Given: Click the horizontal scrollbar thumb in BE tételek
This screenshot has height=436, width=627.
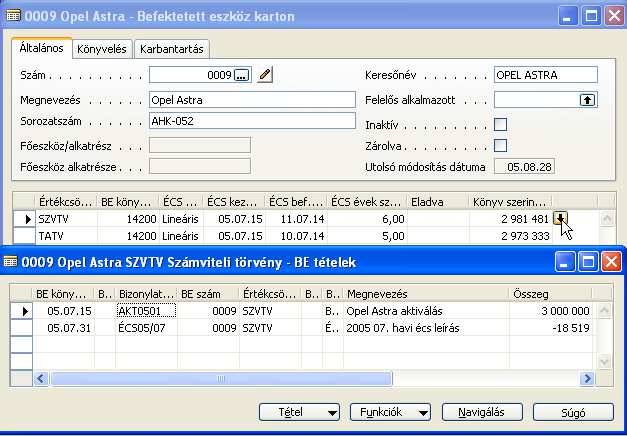Looking at the screenshot, I should coord(221,378).
